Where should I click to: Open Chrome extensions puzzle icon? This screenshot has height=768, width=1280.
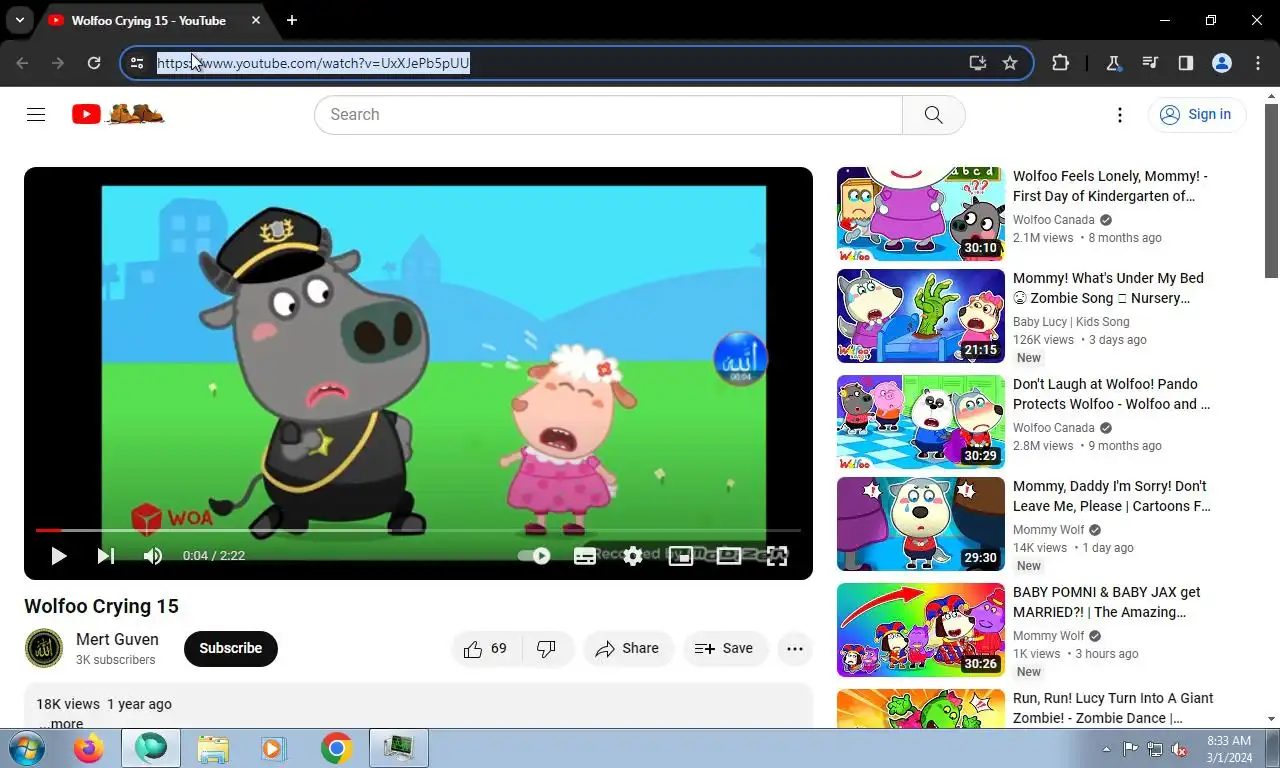click(1061, 63)
